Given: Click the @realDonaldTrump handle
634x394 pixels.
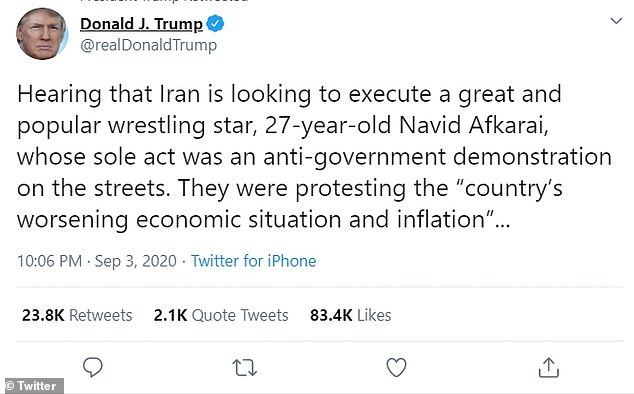Looking at the screenshot, I should pyautogui.click(x=148, y=45).
